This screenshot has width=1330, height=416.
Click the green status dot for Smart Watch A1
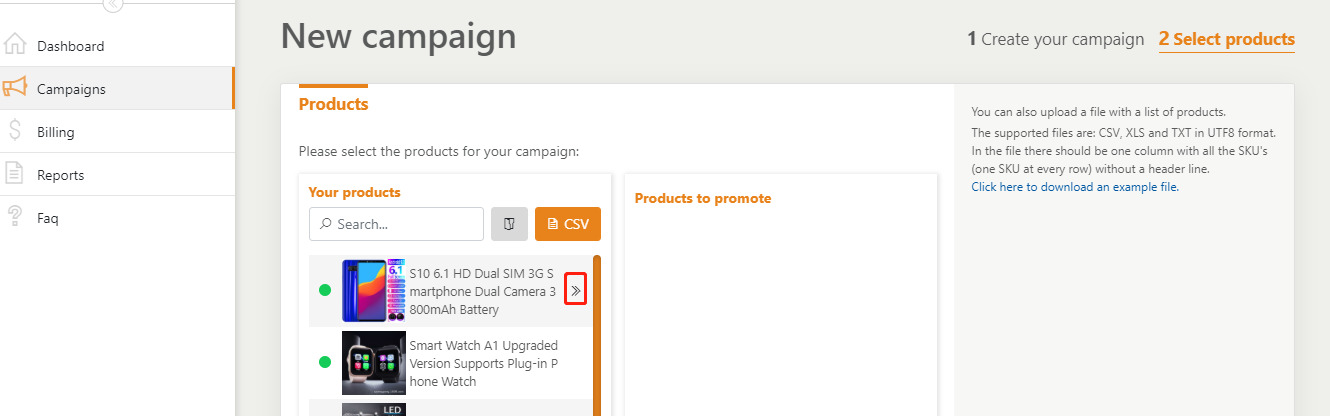click(x=325, y=362)
